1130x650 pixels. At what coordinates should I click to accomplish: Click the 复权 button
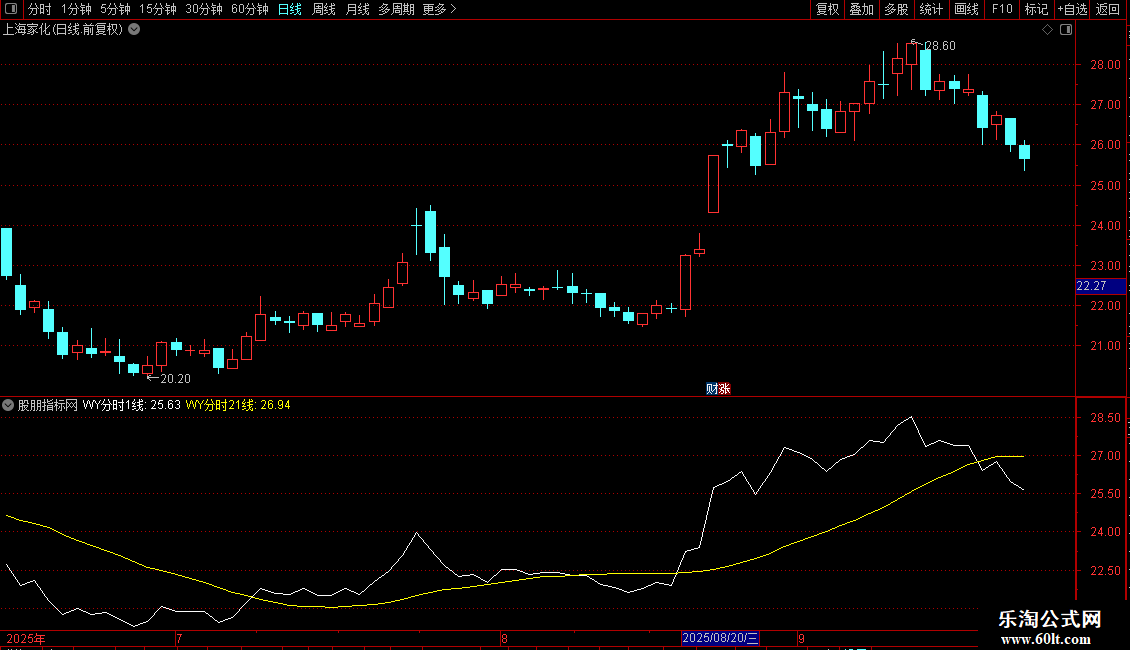pos(827,9)
